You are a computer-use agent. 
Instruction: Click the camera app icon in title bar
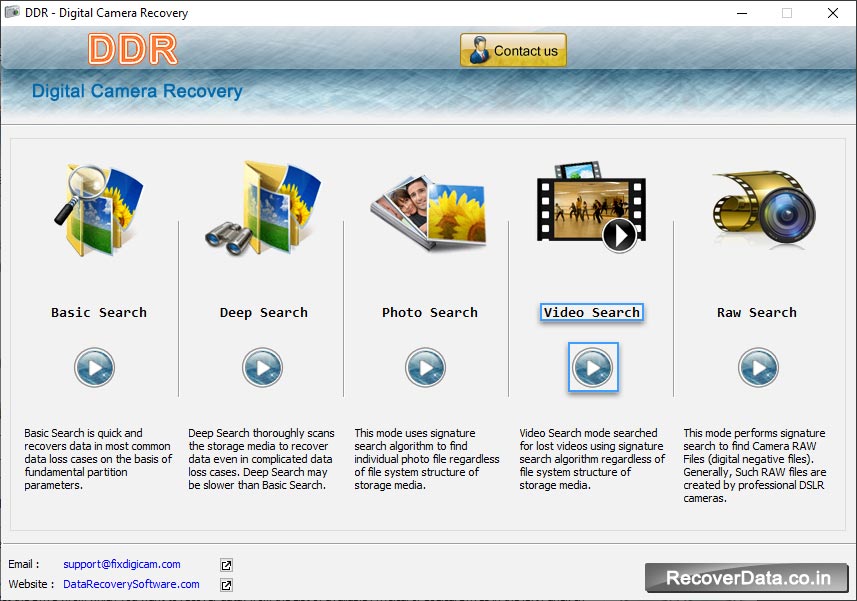click(x=12, y=12)
